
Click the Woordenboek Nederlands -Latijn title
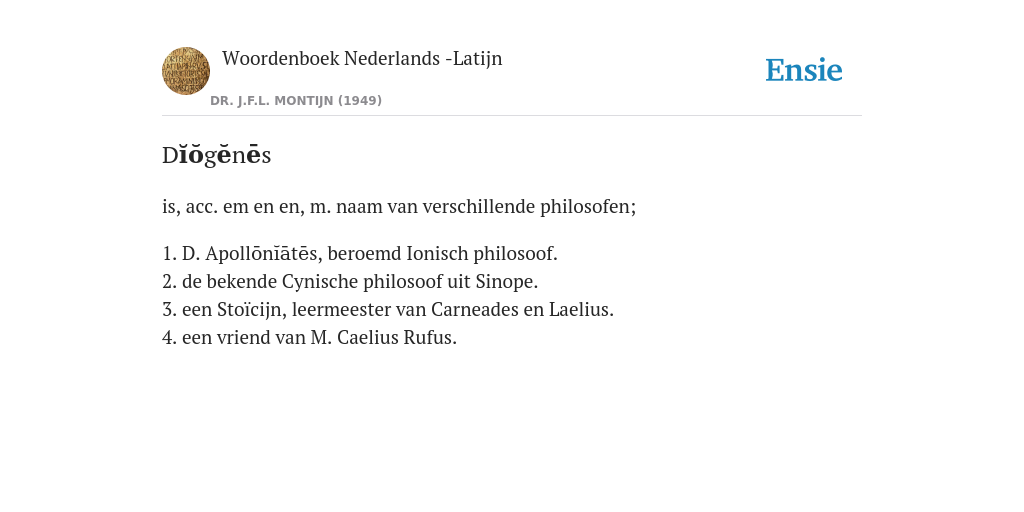[x=362, y=58]
